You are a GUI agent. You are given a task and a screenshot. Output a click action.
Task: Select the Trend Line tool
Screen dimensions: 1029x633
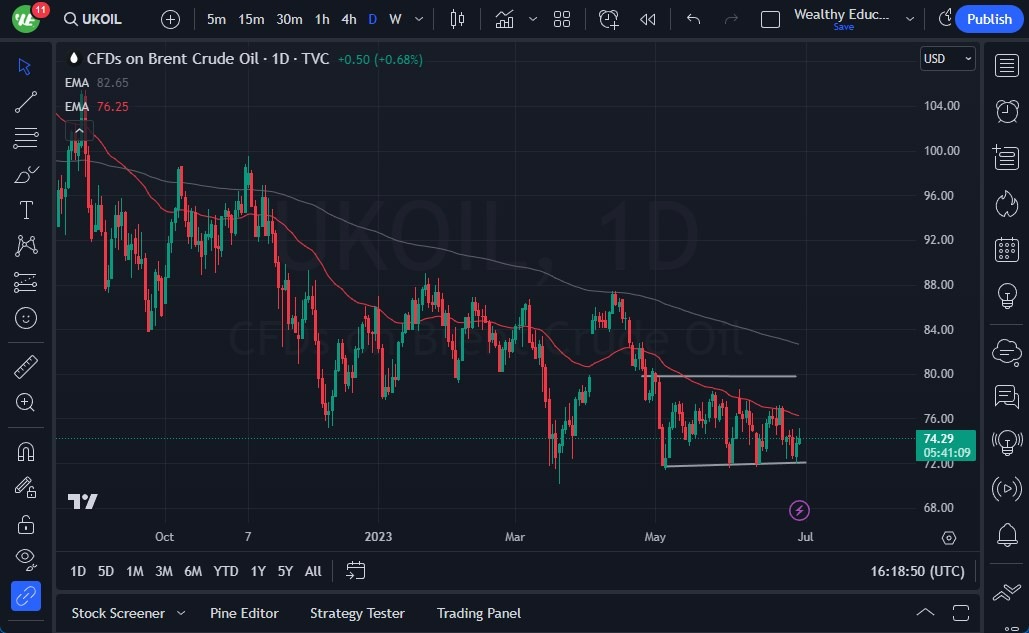tap(26, 101)
